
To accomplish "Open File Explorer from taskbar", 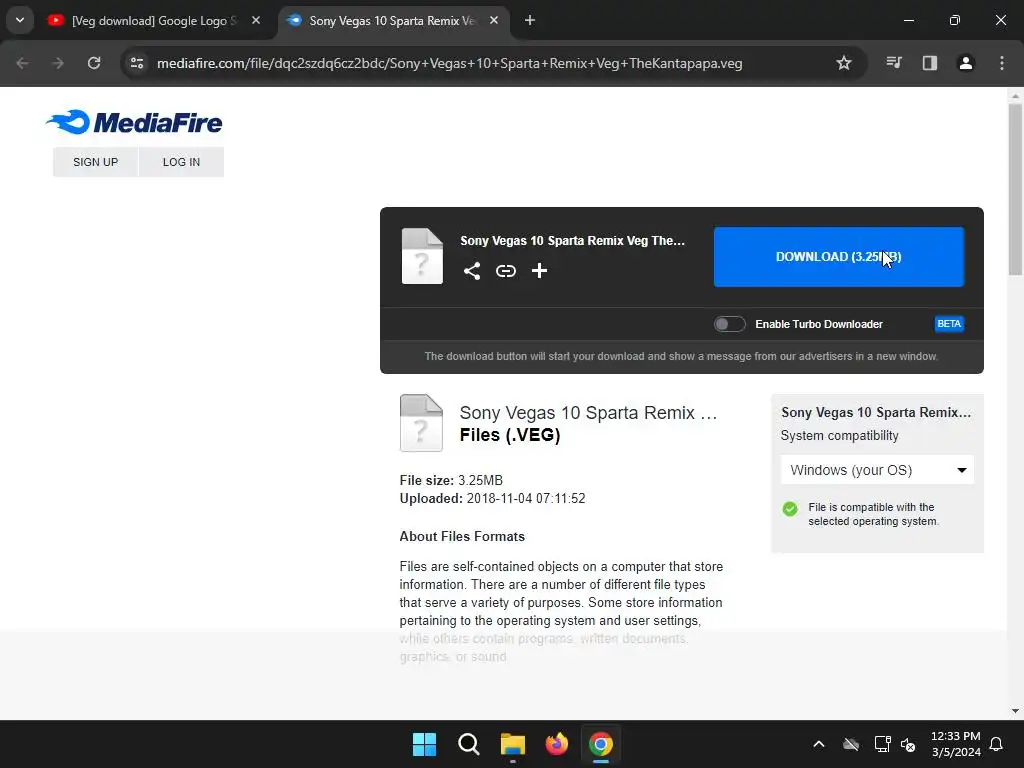I will coord(513,744).
